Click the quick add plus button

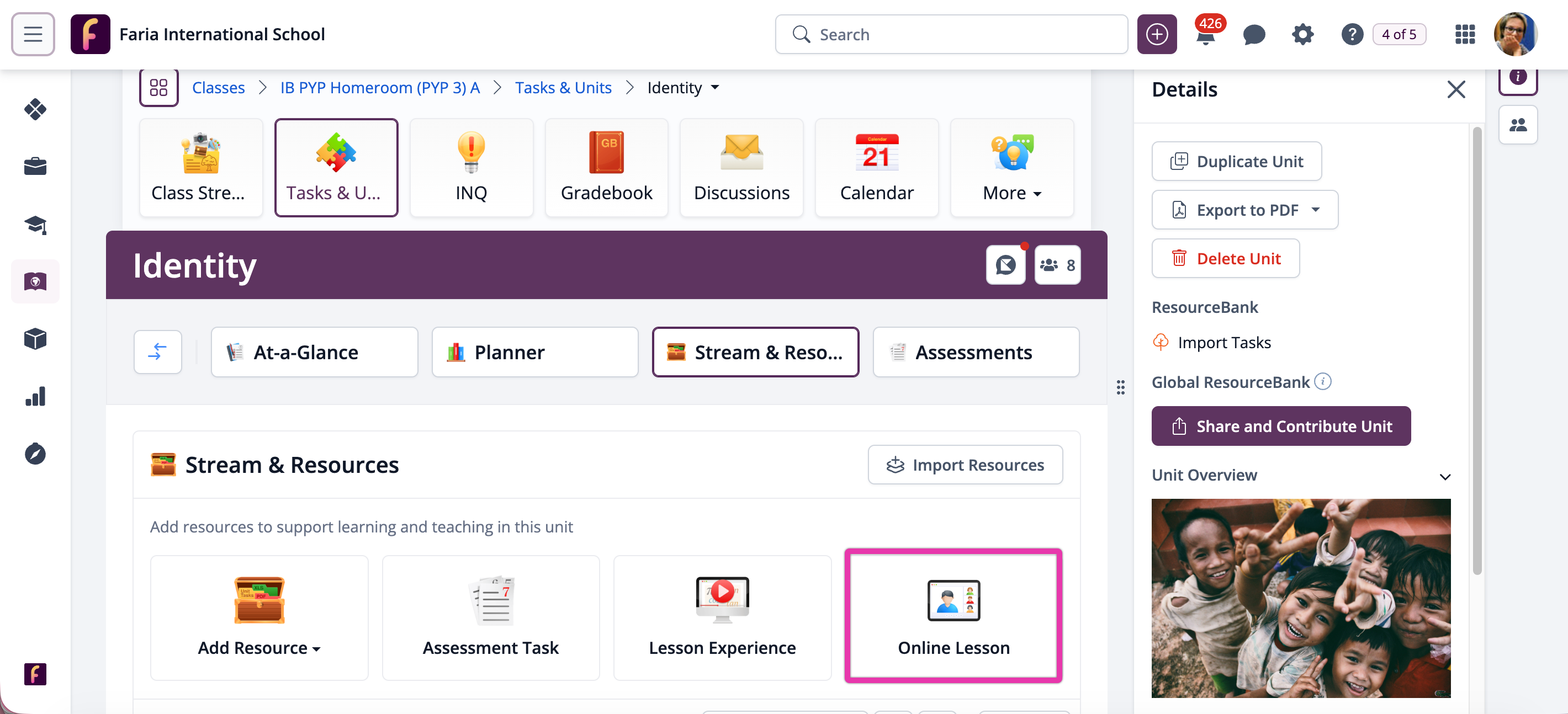coord(1157,35)
